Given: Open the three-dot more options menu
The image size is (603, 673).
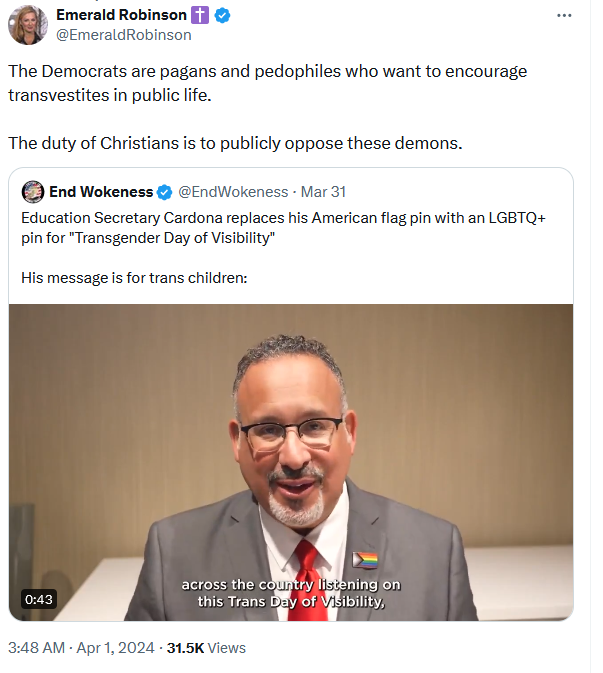Looking at the screenshot, I should coord(564,15).
